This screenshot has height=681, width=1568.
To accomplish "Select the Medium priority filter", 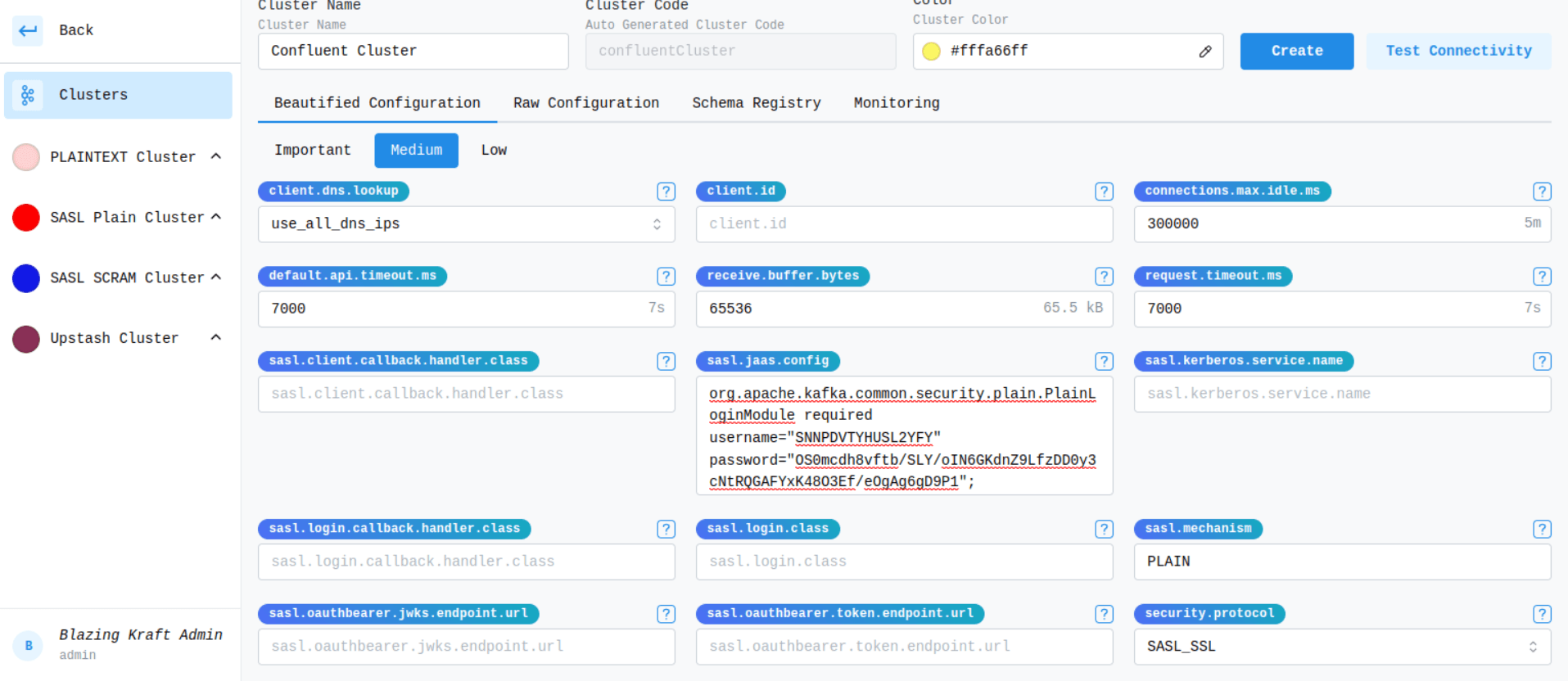I will (x=417, y=151).
